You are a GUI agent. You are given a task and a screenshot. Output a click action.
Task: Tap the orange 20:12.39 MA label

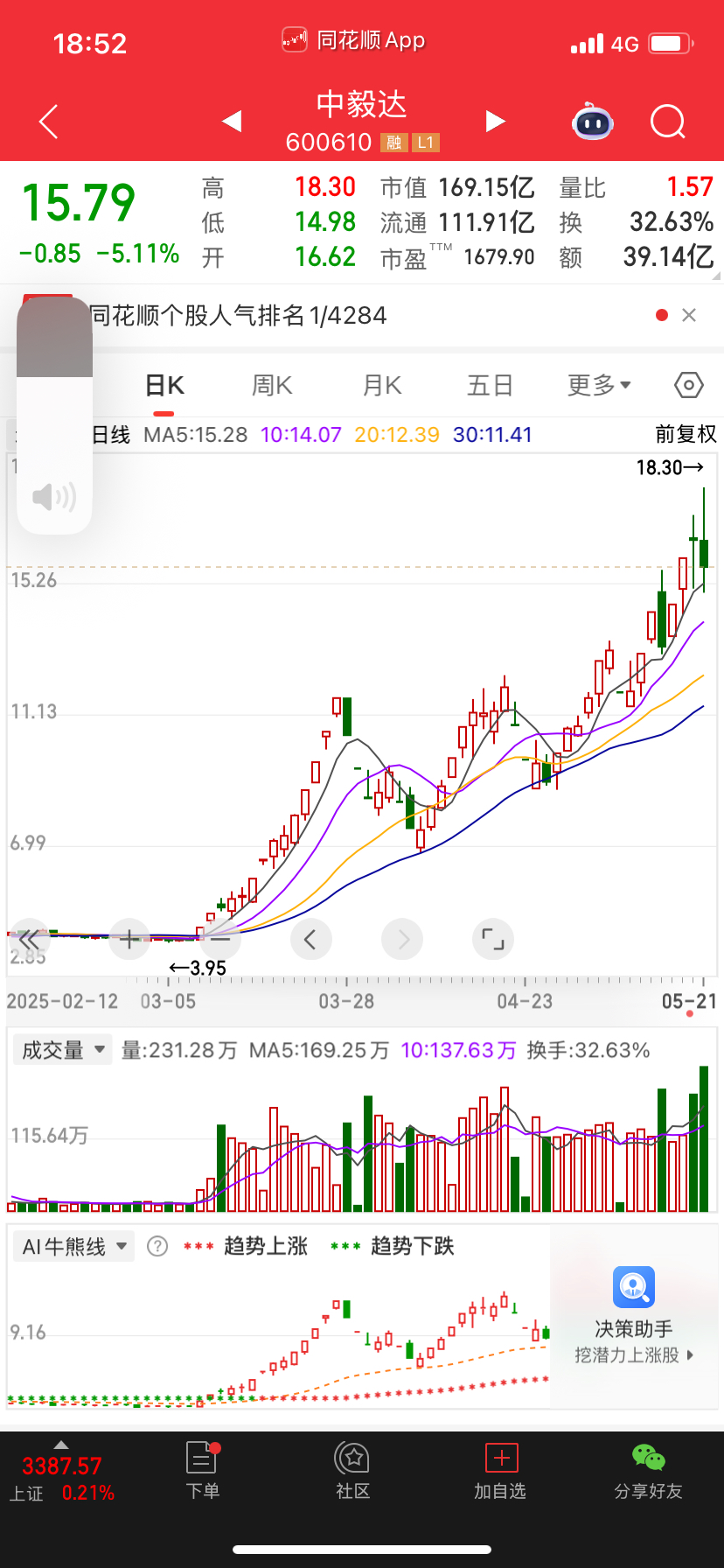coord(397,435)
